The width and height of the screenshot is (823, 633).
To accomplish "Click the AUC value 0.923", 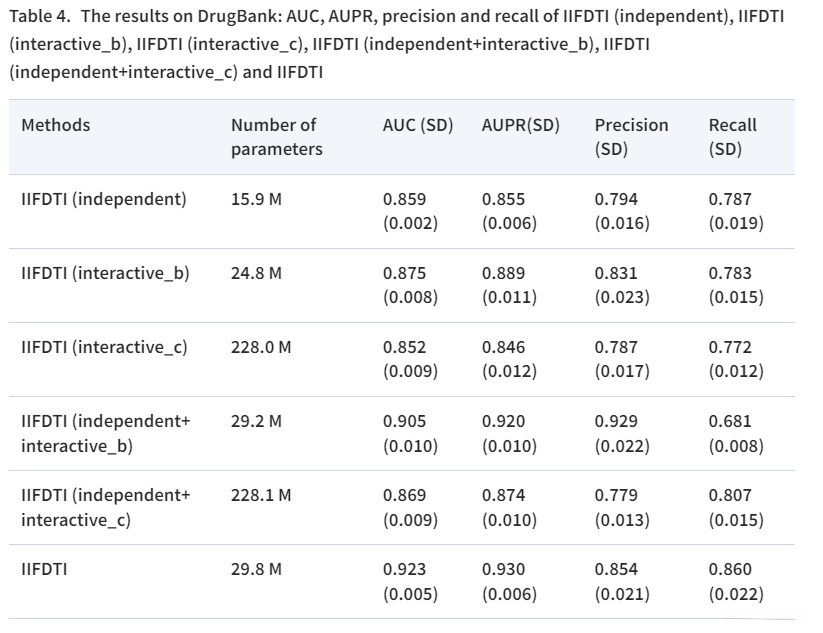I will coord(404,569).
